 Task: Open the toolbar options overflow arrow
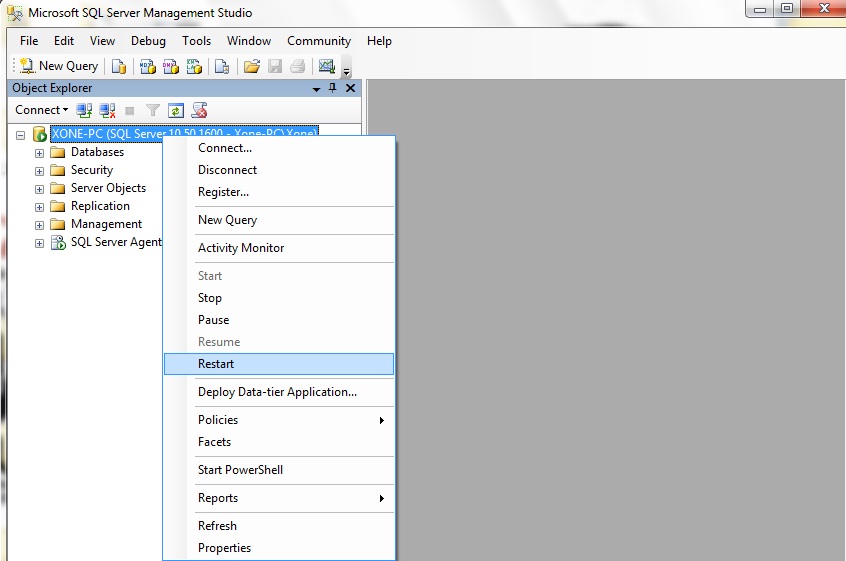coord(346,71)
